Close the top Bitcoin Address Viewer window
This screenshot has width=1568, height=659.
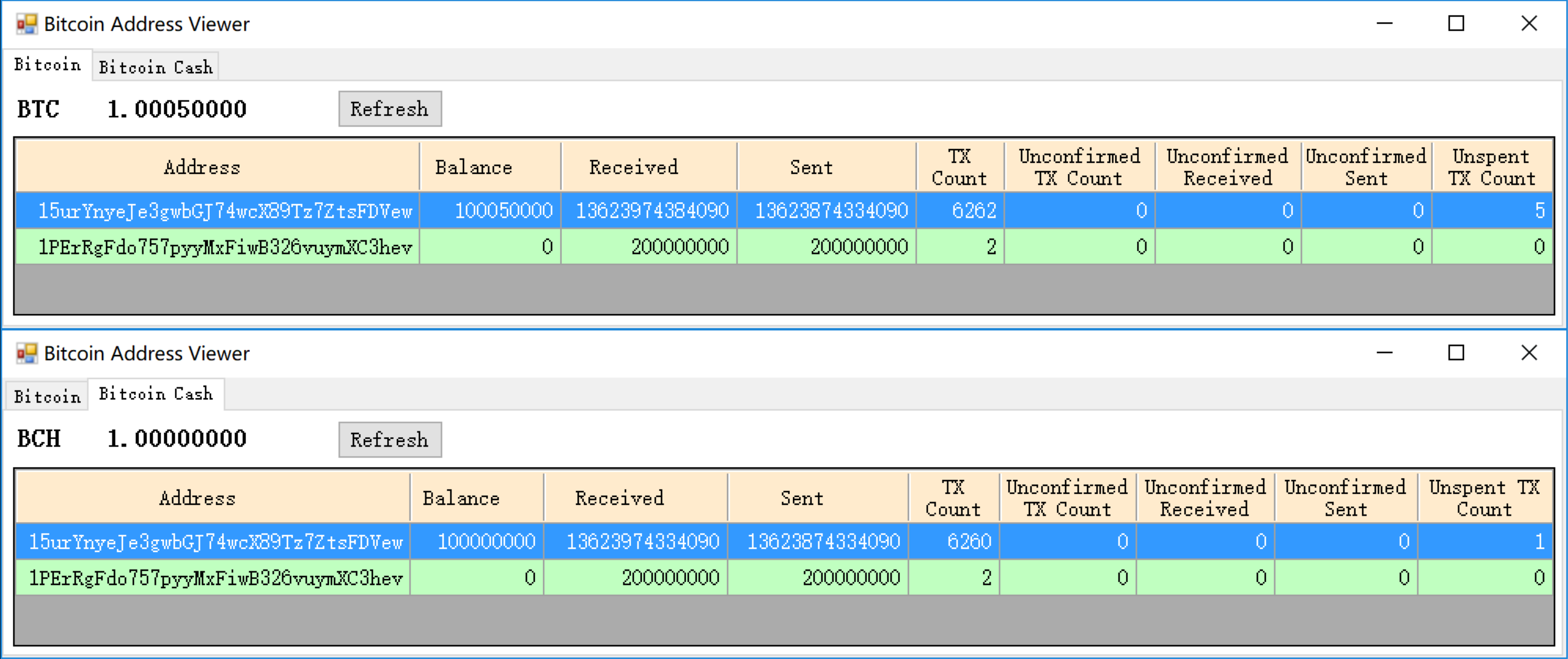(1529, 24)
